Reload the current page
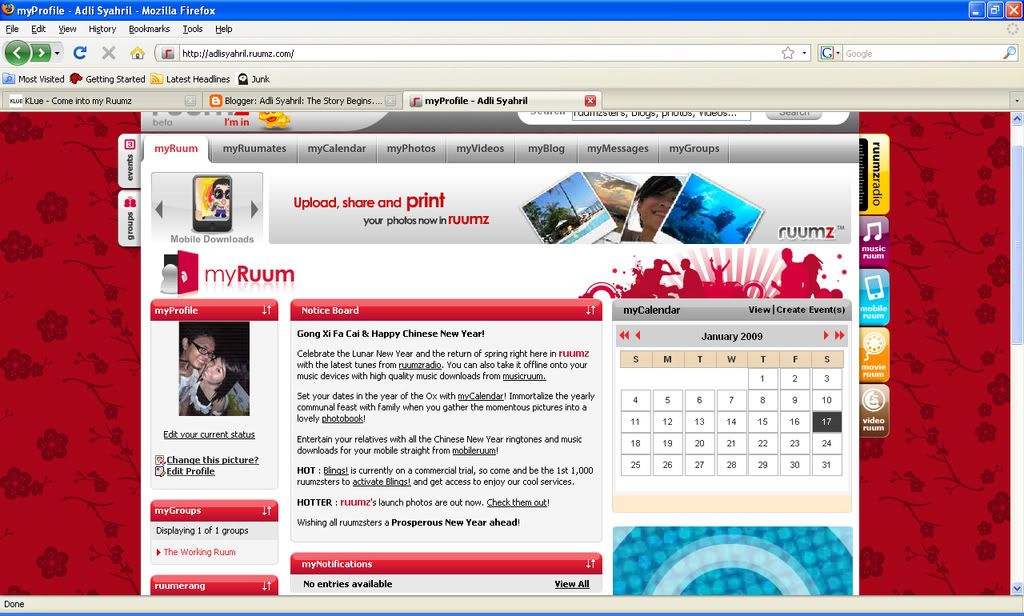Viewport: 1024px width, 616px height. (x=80, y=53)
